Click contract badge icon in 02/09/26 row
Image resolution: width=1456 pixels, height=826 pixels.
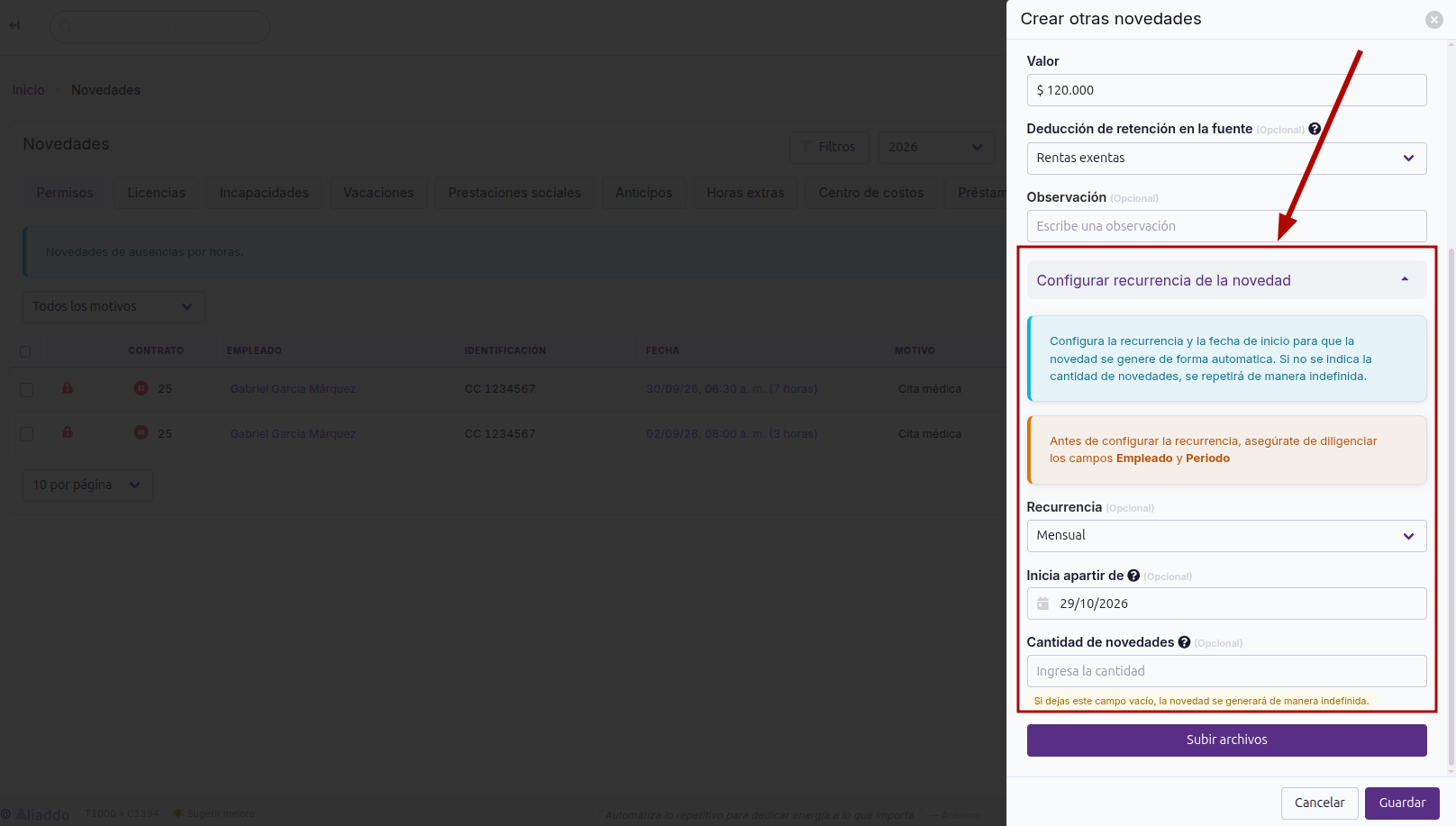click(141, 432)
